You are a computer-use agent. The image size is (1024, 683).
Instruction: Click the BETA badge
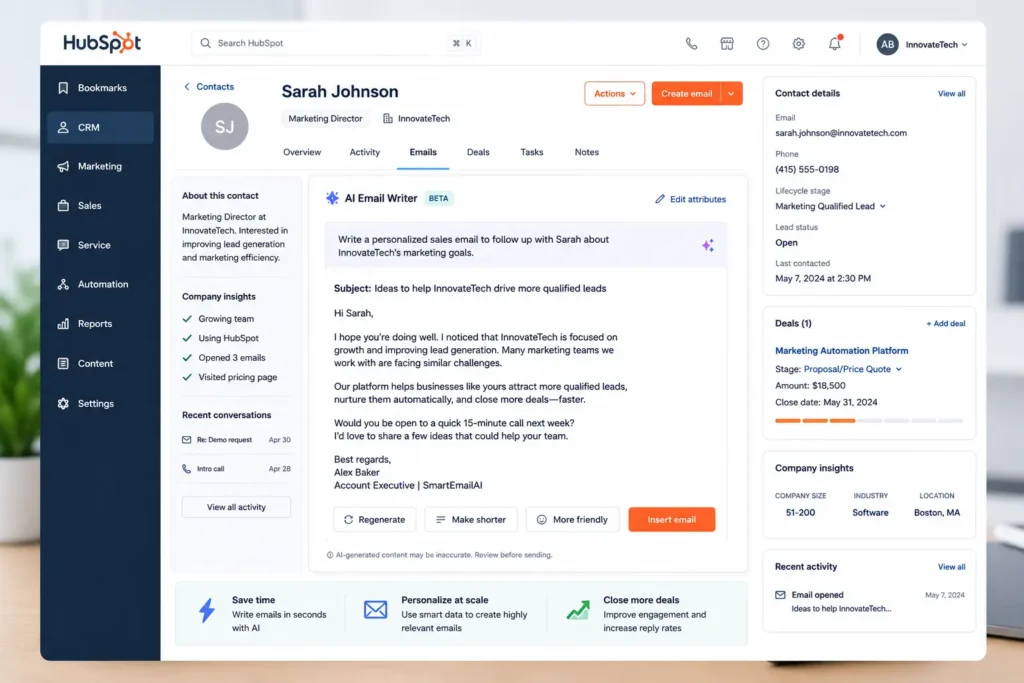tap(439, 199)
